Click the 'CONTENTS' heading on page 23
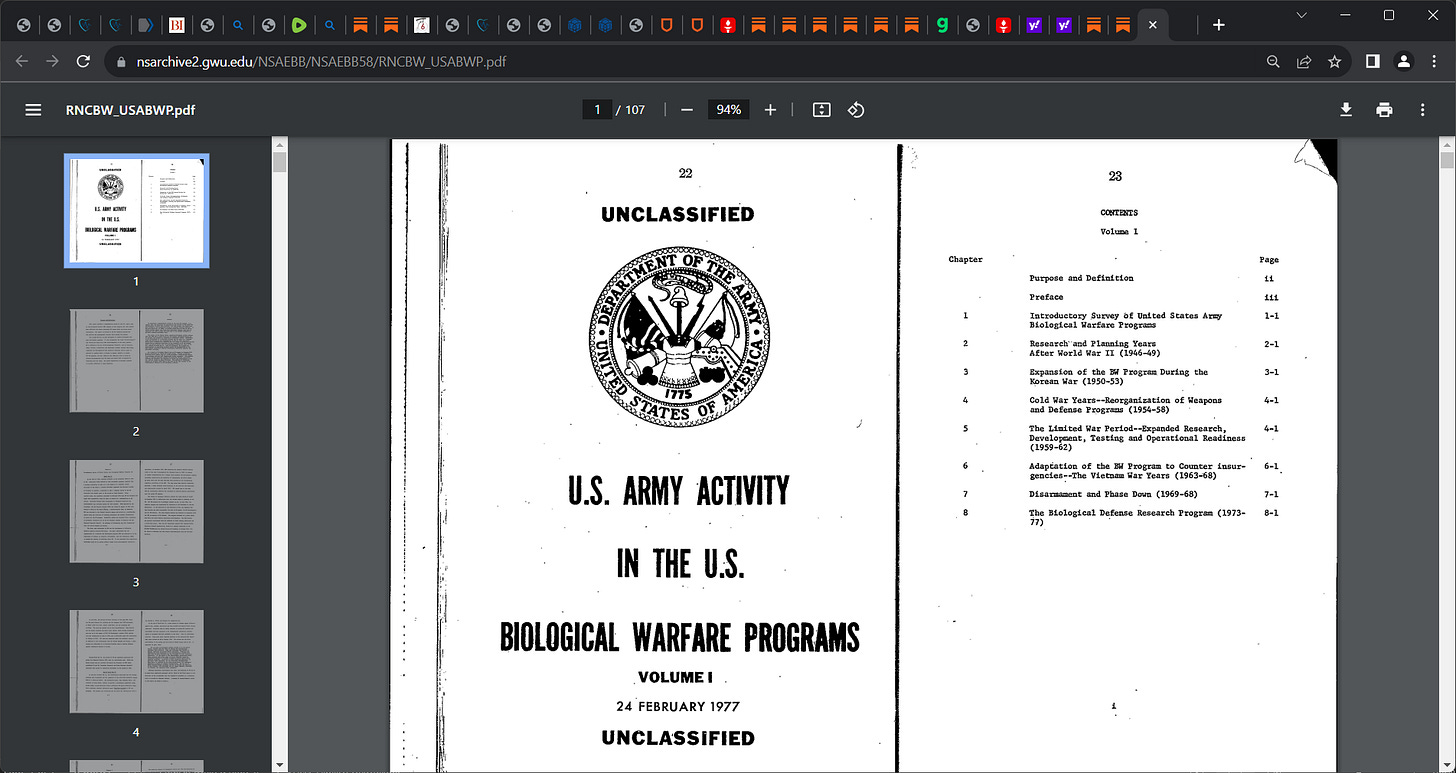Image resolution: width=1456 pixels, height=773 pixels. [1119, 212]
